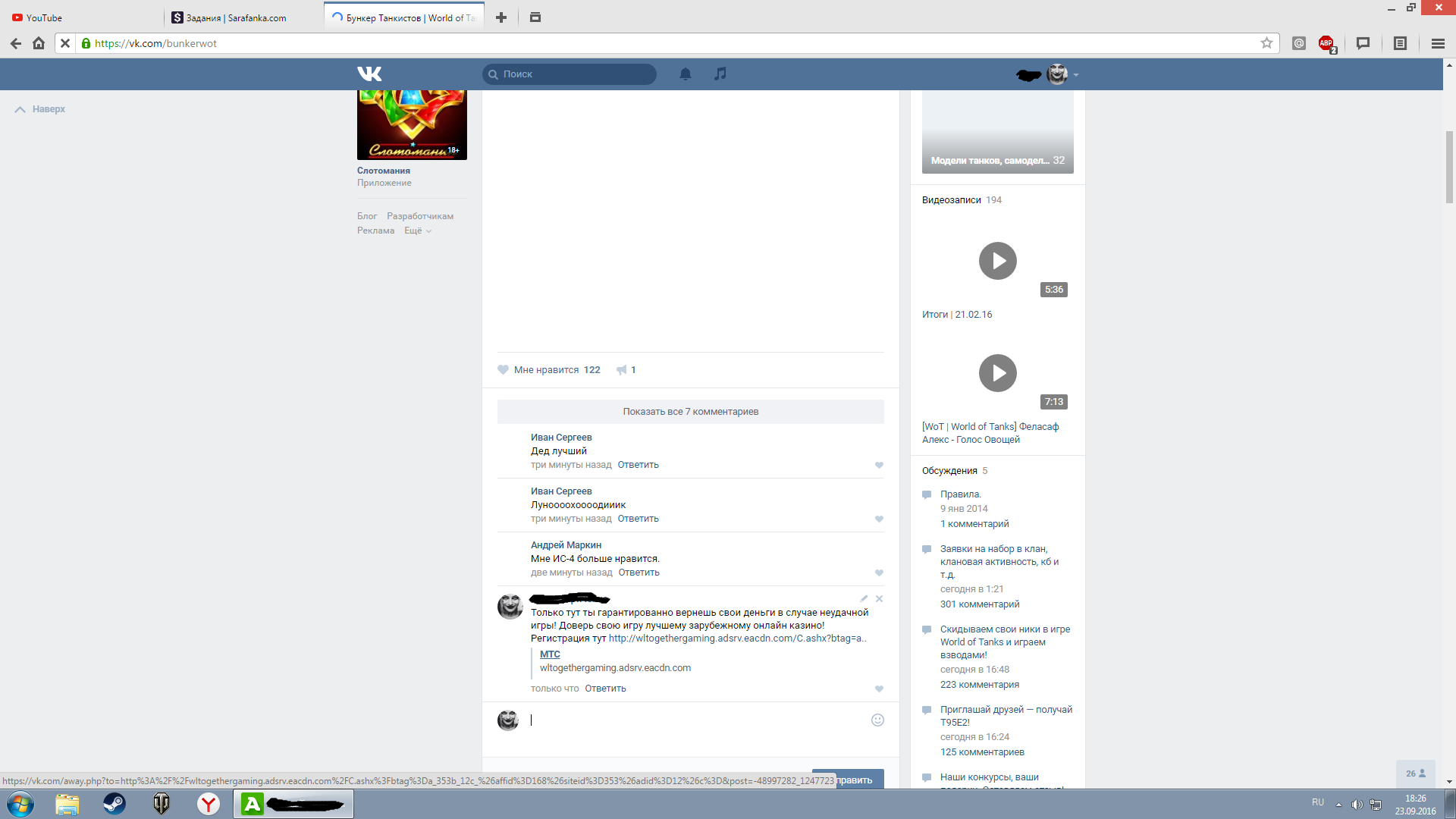Open the Видеозаписи section header
Screen dimensions: 1456x819
952,200
